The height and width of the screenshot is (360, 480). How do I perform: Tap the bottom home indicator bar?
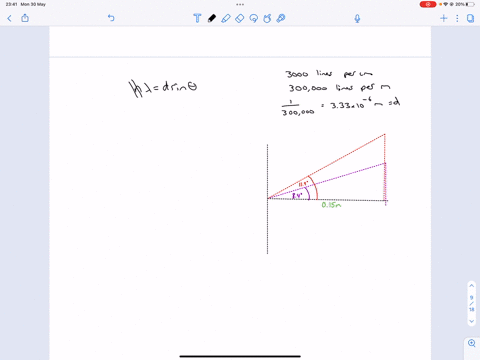point(240,356)
